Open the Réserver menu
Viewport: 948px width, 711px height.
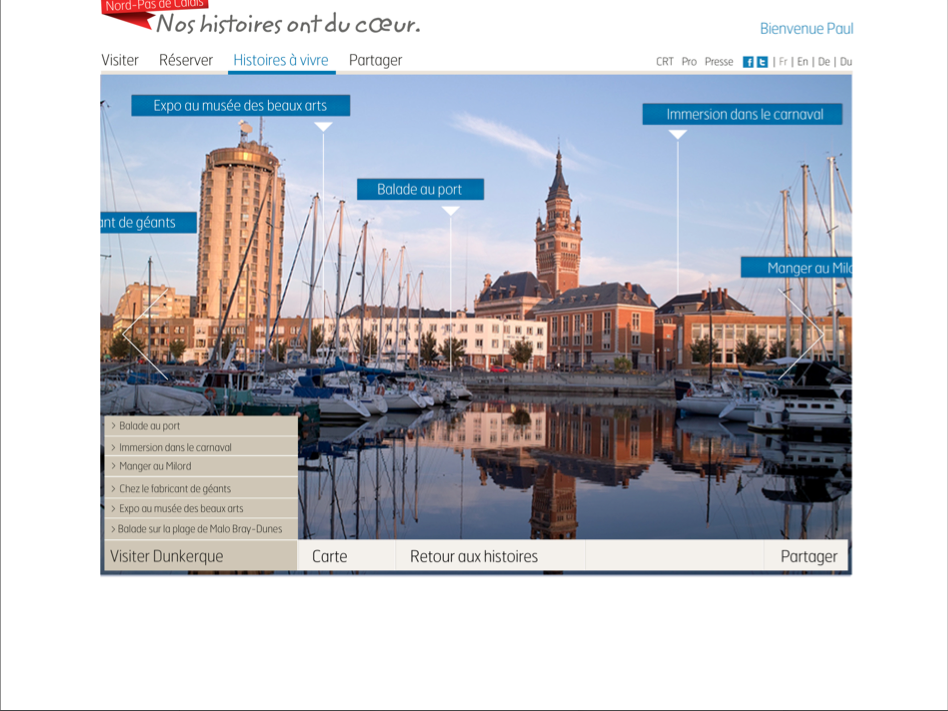coord(186,60)
